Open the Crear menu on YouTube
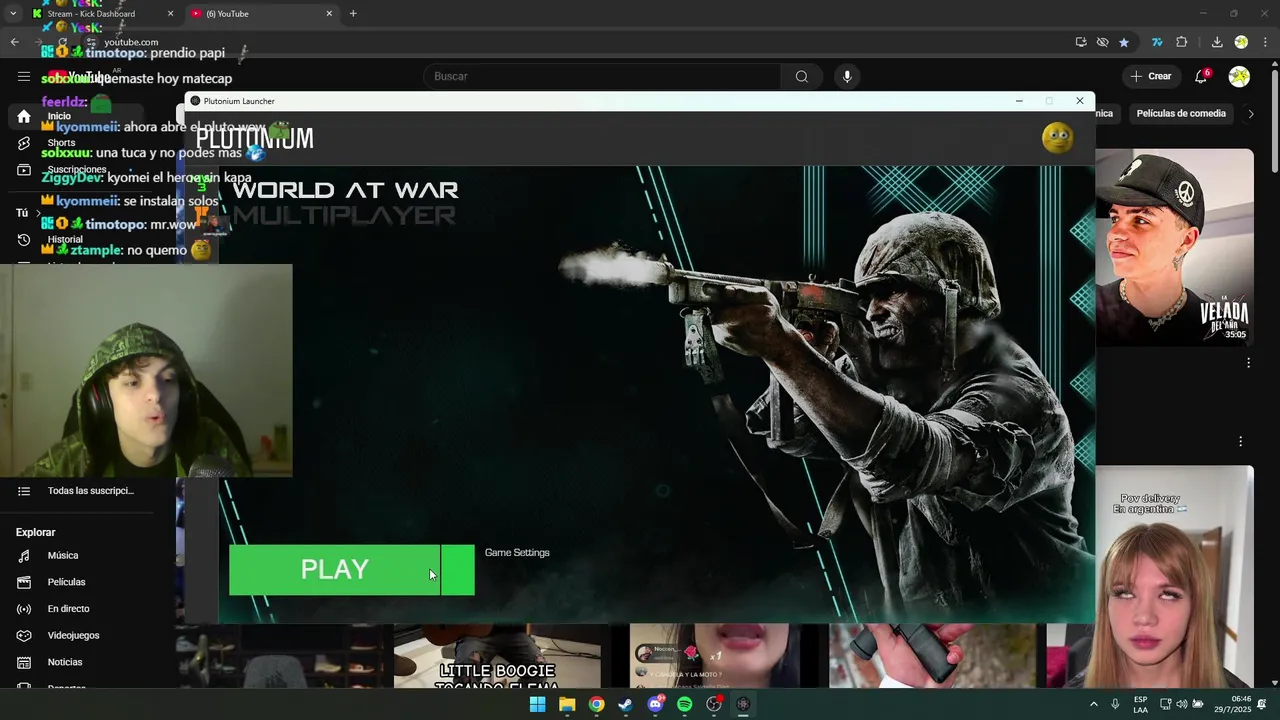1280x720 pixels. (x=1150, y=76)
